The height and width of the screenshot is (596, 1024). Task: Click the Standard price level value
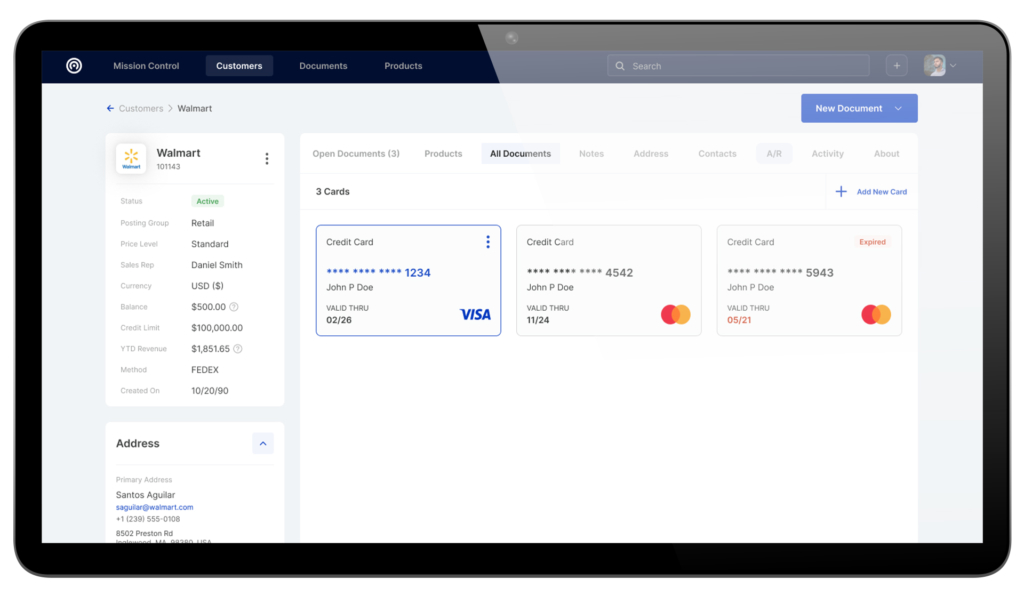210,244
